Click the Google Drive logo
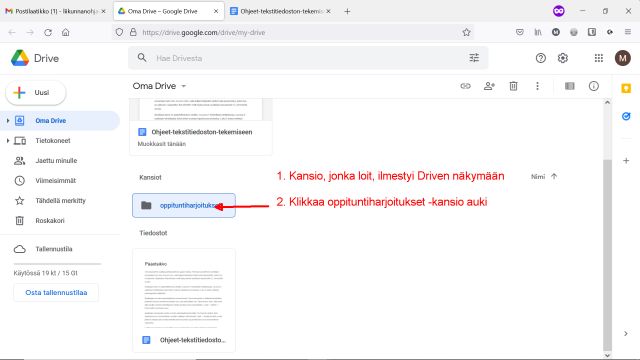This screenshot has height=360, width=640. click(20, 58)
